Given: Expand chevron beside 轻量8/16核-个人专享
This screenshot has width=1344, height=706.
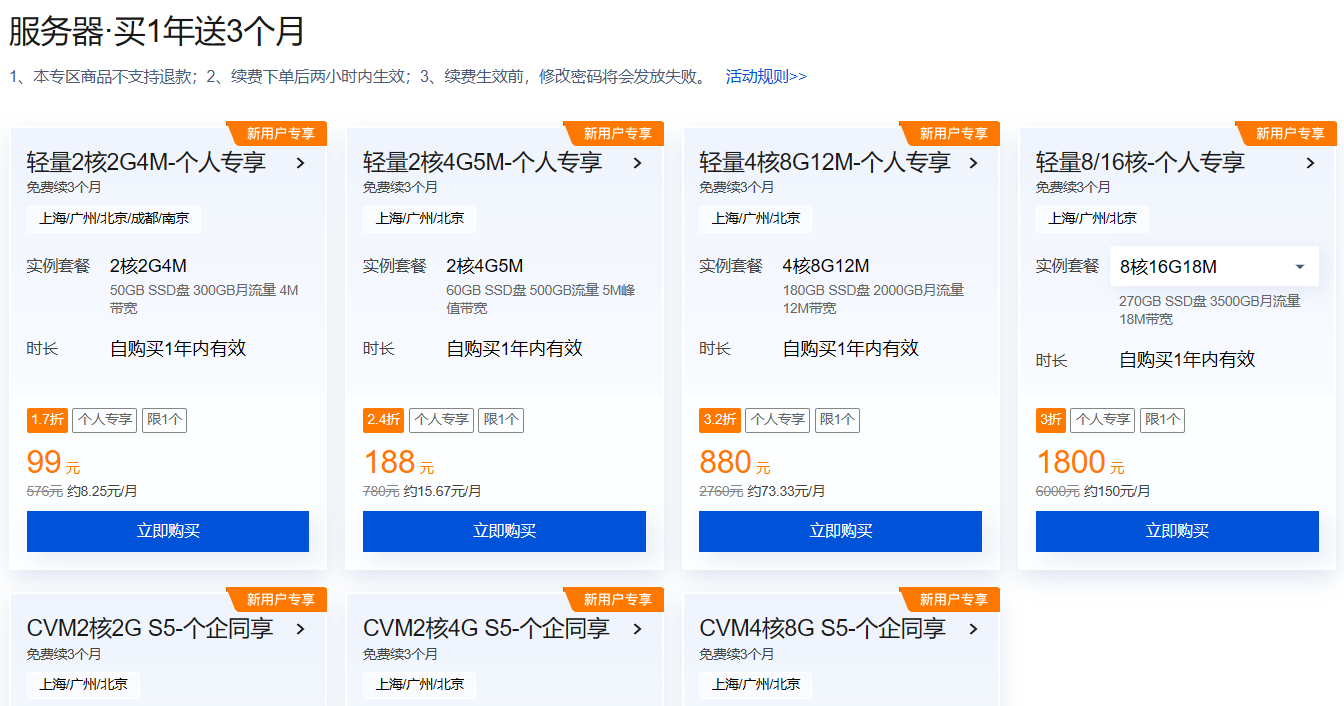Looking at the screenshot, I should coord(1310,163).
